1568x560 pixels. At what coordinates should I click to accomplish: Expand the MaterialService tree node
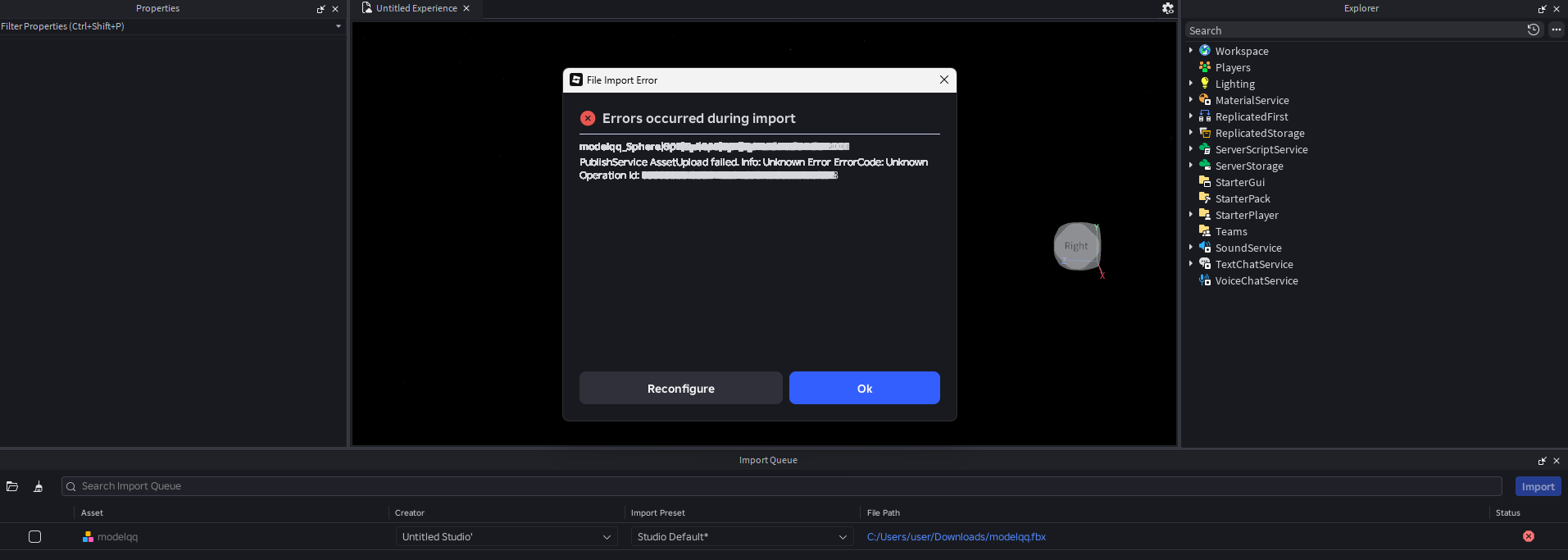pos(1191,100)
